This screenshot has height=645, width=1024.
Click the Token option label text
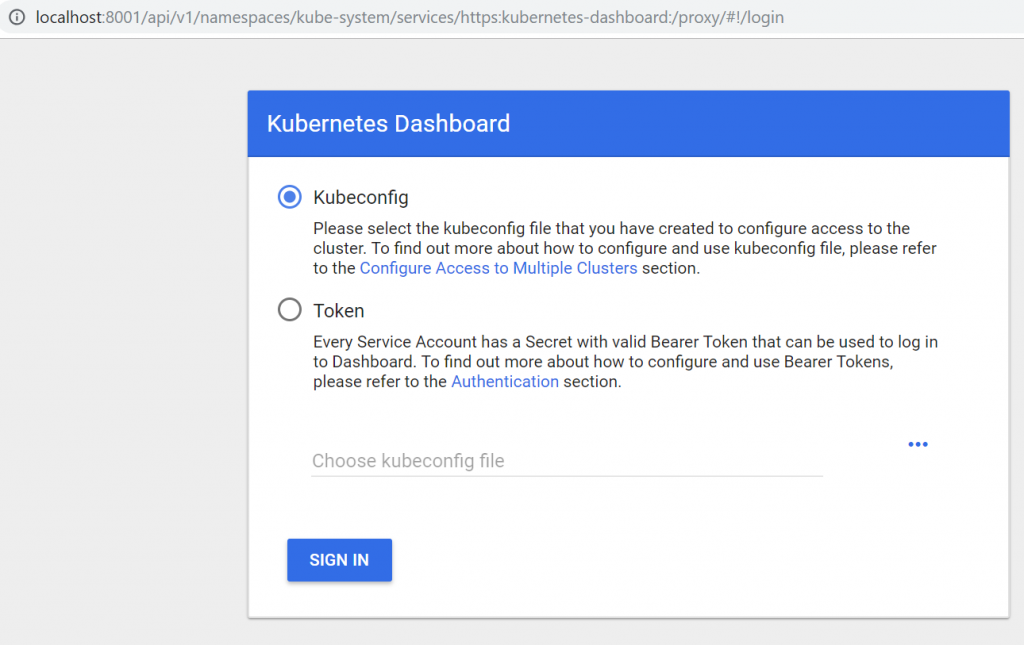tap(339, 311)
